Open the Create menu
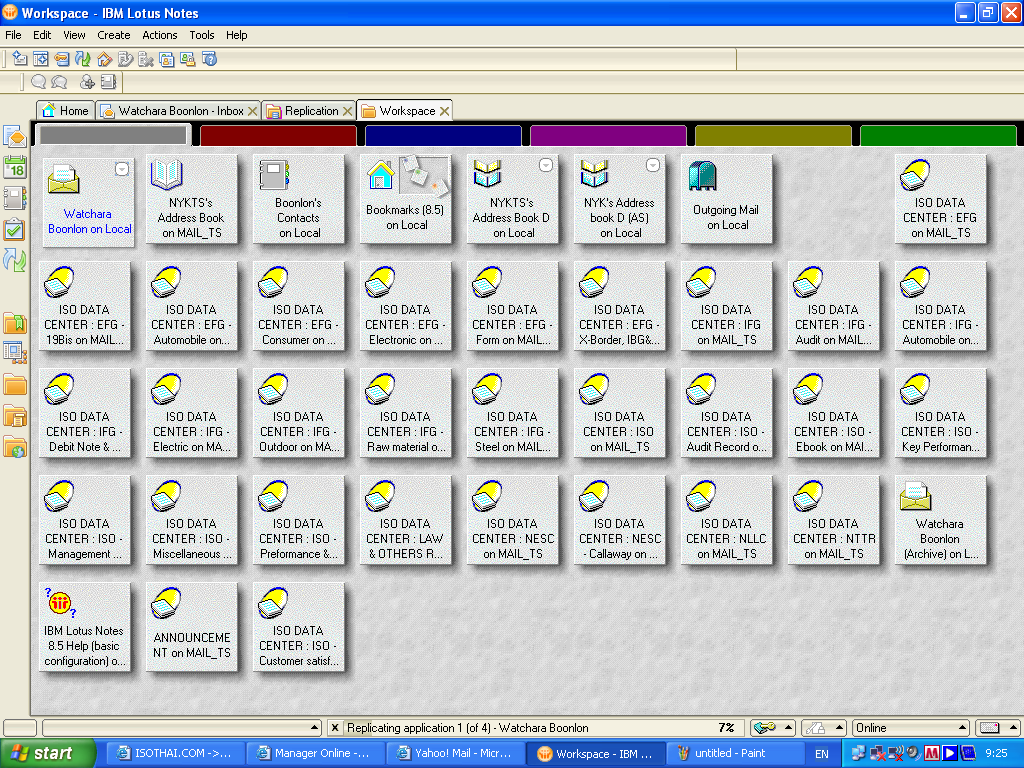1024x768 pixels. tap(114, 35)
